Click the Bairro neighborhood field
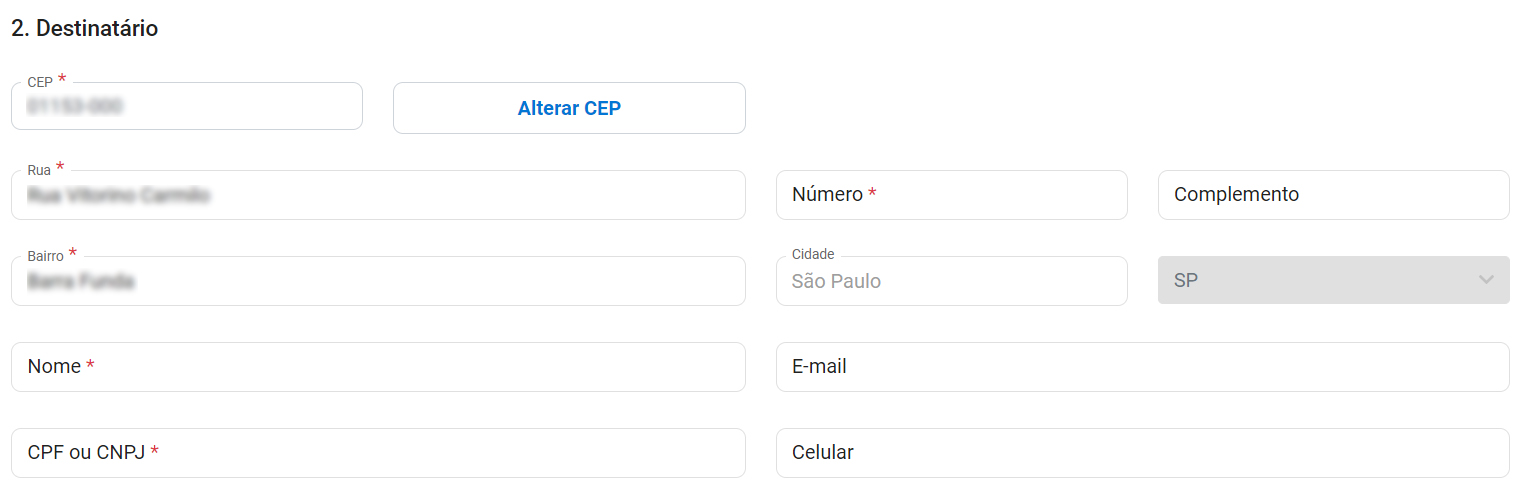The width and height of the screenshot is (1522, 494). tap(378, 282)
